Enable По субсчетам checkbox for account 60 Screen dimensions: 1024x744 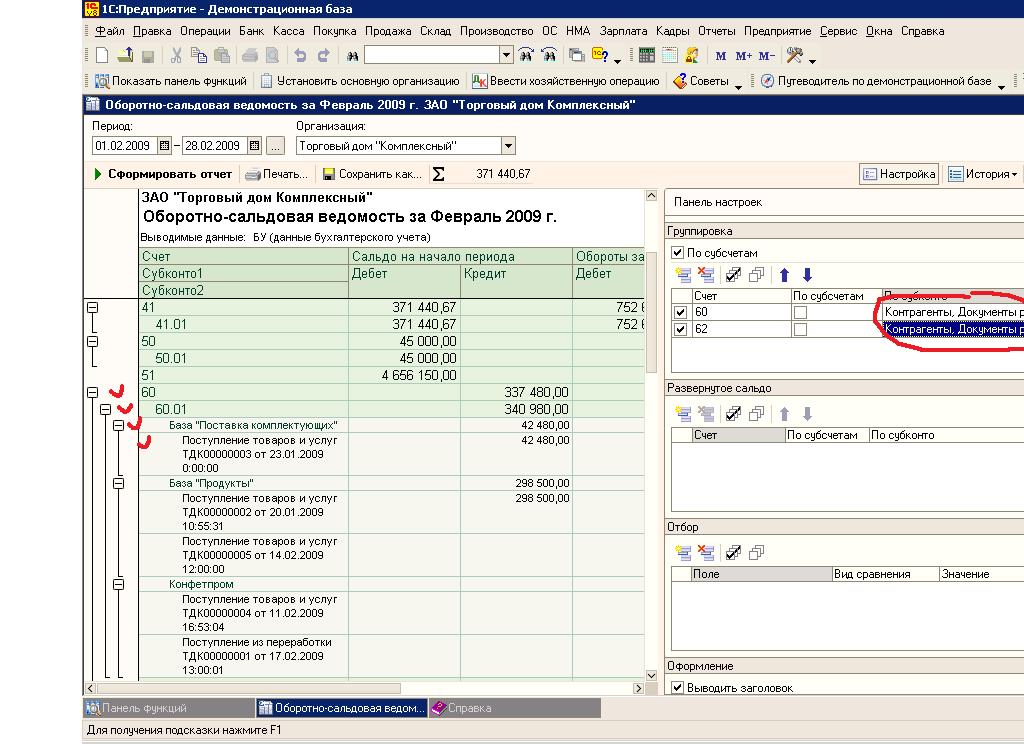pos(800,312)
